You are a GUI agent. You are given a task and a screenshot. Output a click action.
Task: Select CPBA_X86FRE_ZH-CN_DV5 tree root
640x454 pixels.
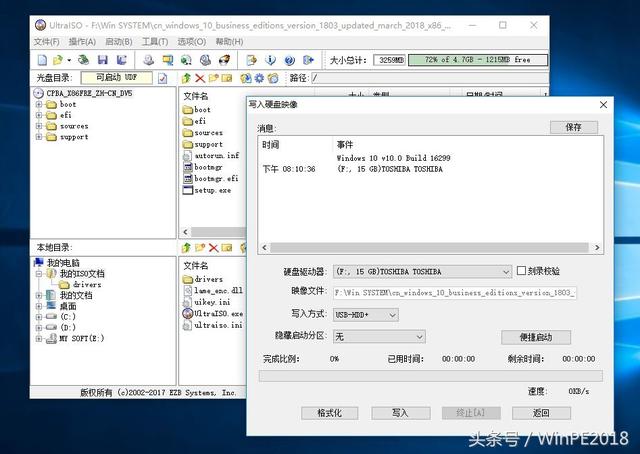pyautogui.click(x=89, y=93)
